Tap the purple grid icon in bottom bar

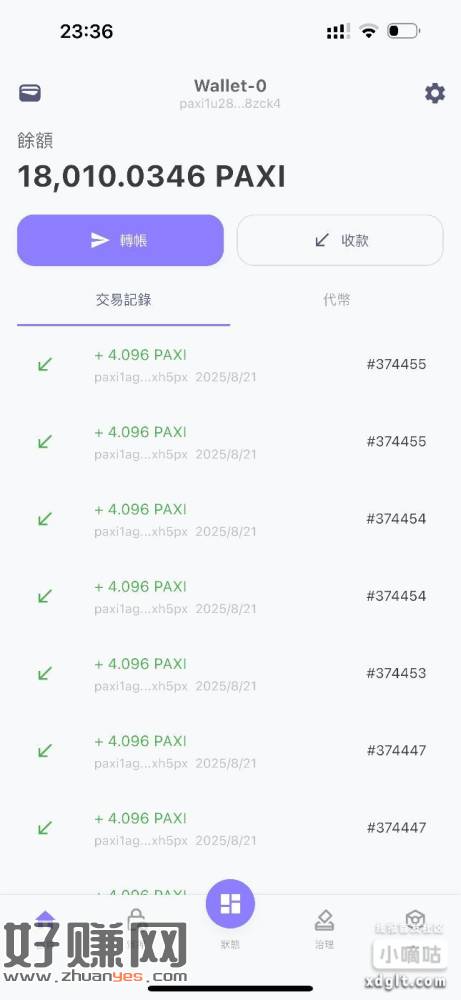[x=230, y=904]
